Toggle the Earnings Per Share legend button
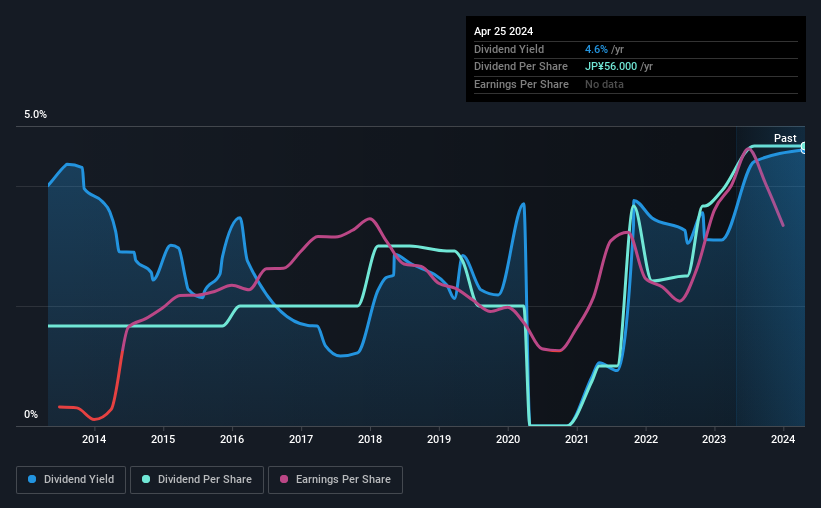Viewport: 821px width, 508px height. (336, 480)
